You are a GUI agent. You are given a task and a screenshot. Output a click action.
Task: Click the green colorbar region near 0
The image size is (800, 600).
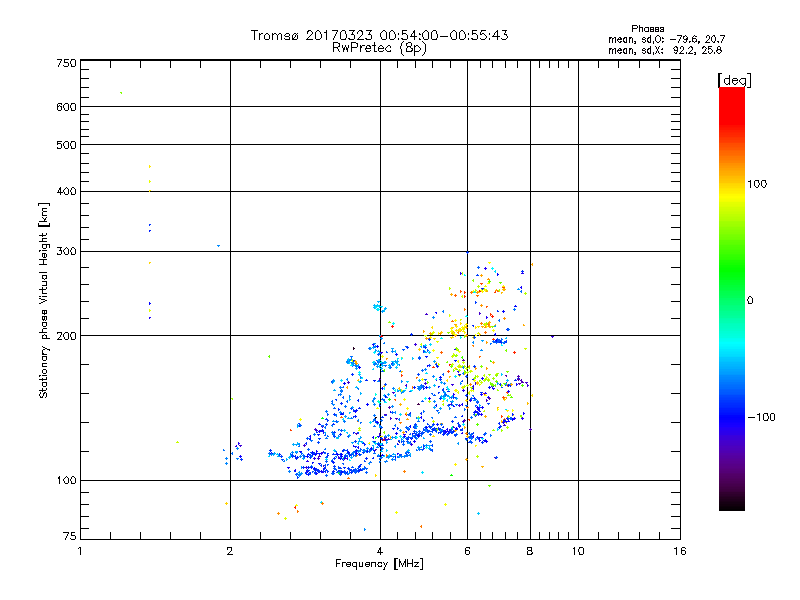(732, 286)
